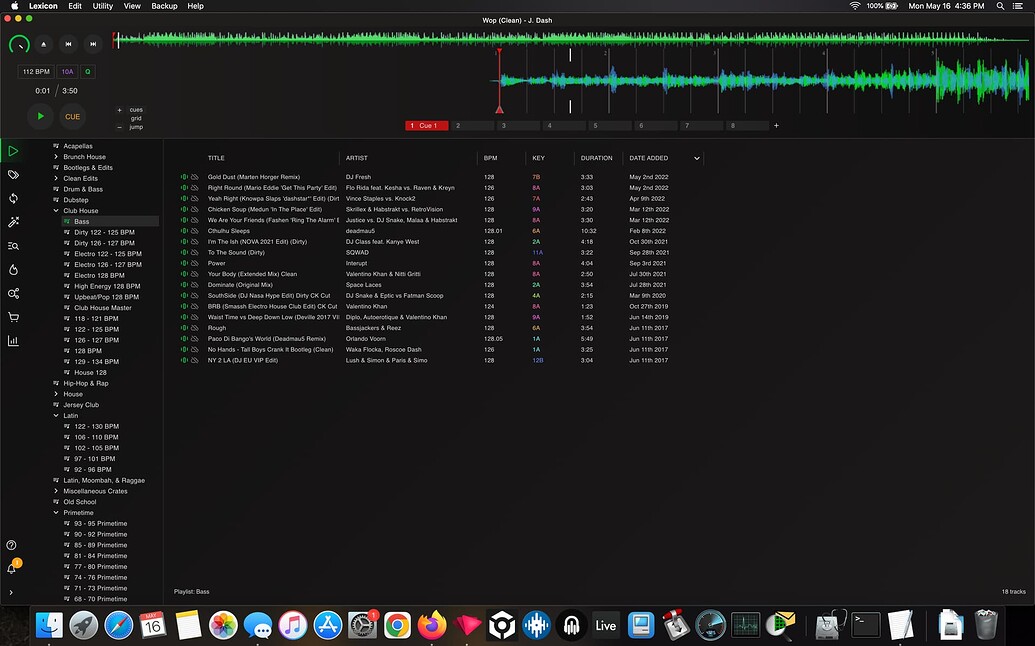
Task: Open the smart search playlist icon
Action: click(13, 247)
